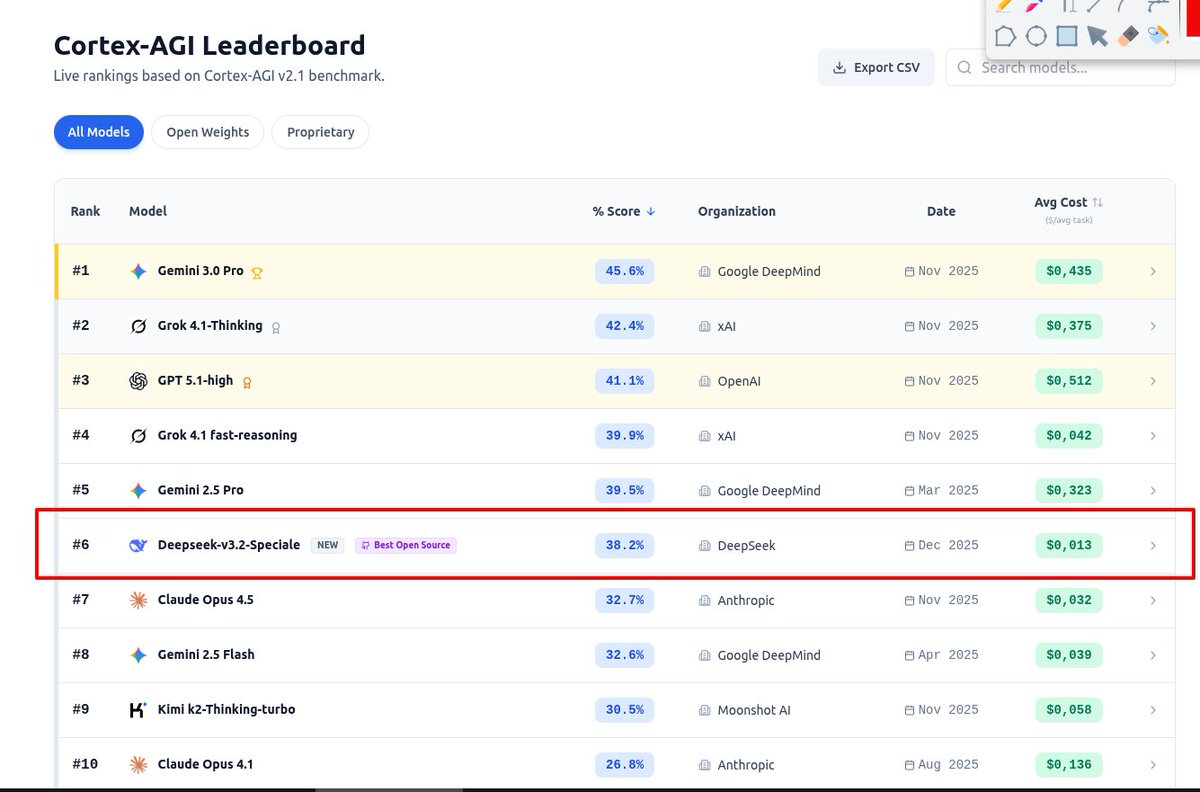
Task: Click the $0,013 average cost value
Action: click(x=1069, y=545)
